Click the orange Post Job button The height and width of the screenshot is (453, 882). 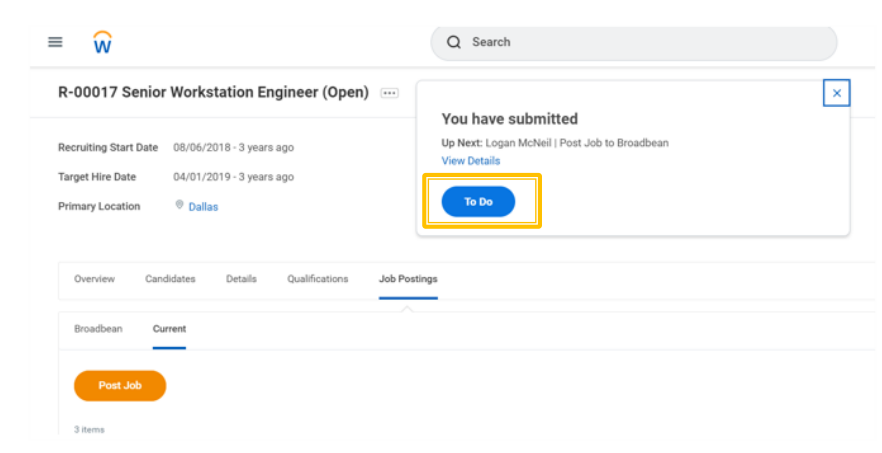[120, 385]
